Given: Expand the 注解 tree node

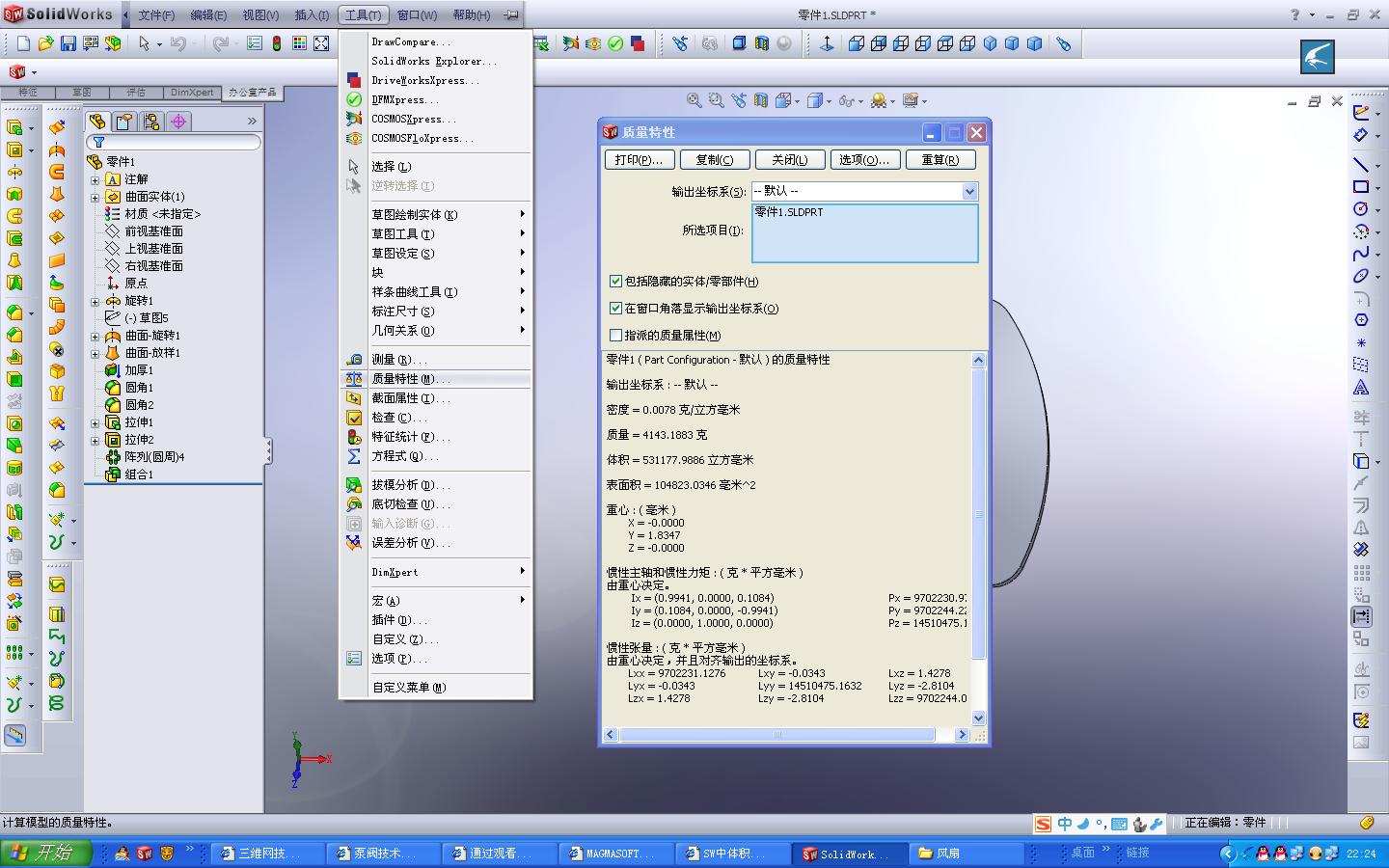Looking at the screenshot, I should (x=95, y=179).
